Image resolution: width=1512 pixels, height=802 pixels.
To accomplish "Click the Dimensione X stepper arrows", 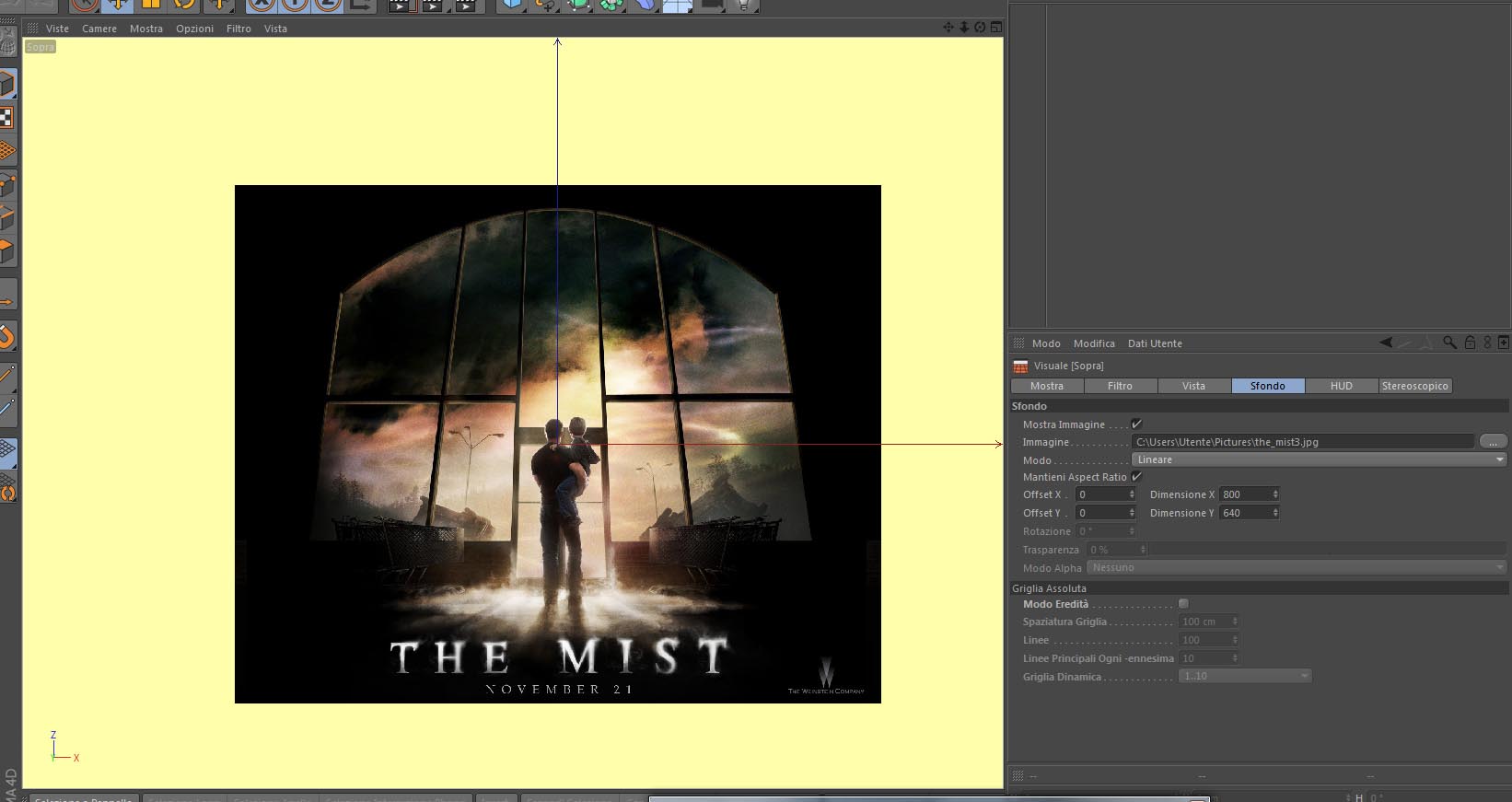I will (x=1275, y=494).
